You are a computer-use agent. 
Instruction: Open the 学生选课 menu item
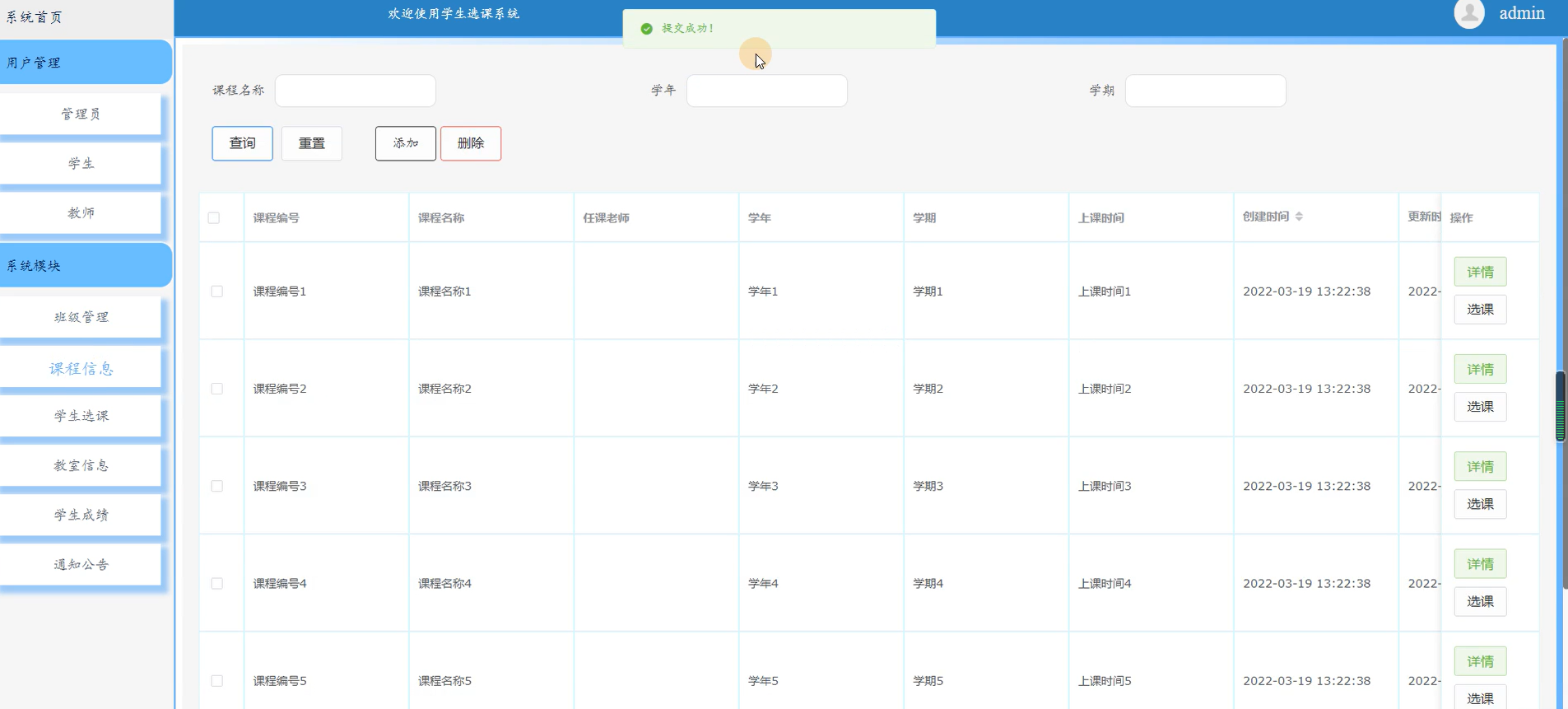click(x=81, y=417)
